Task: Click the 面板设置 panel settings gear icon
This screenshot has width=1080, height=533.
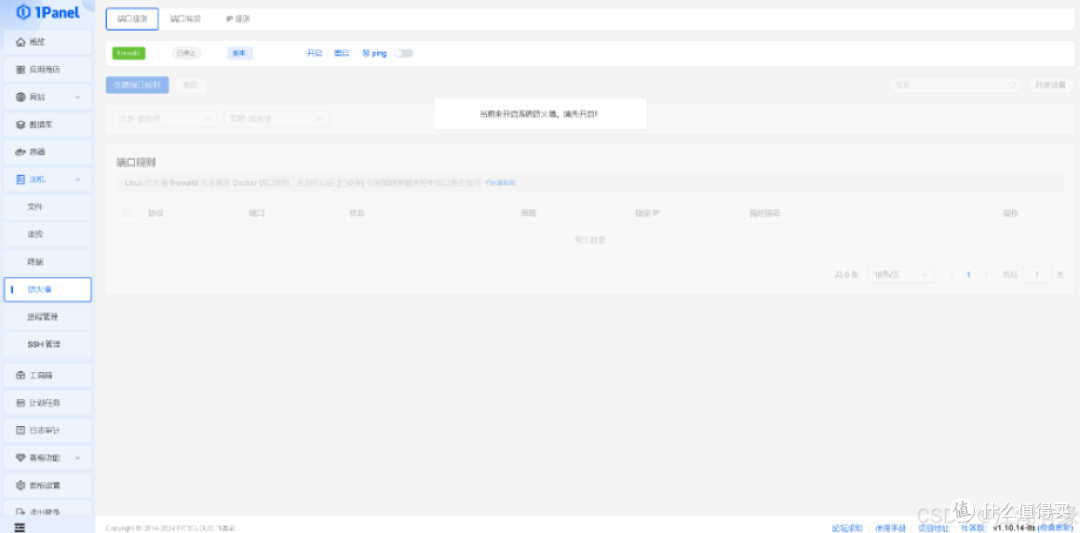Action: pos(21,485)
